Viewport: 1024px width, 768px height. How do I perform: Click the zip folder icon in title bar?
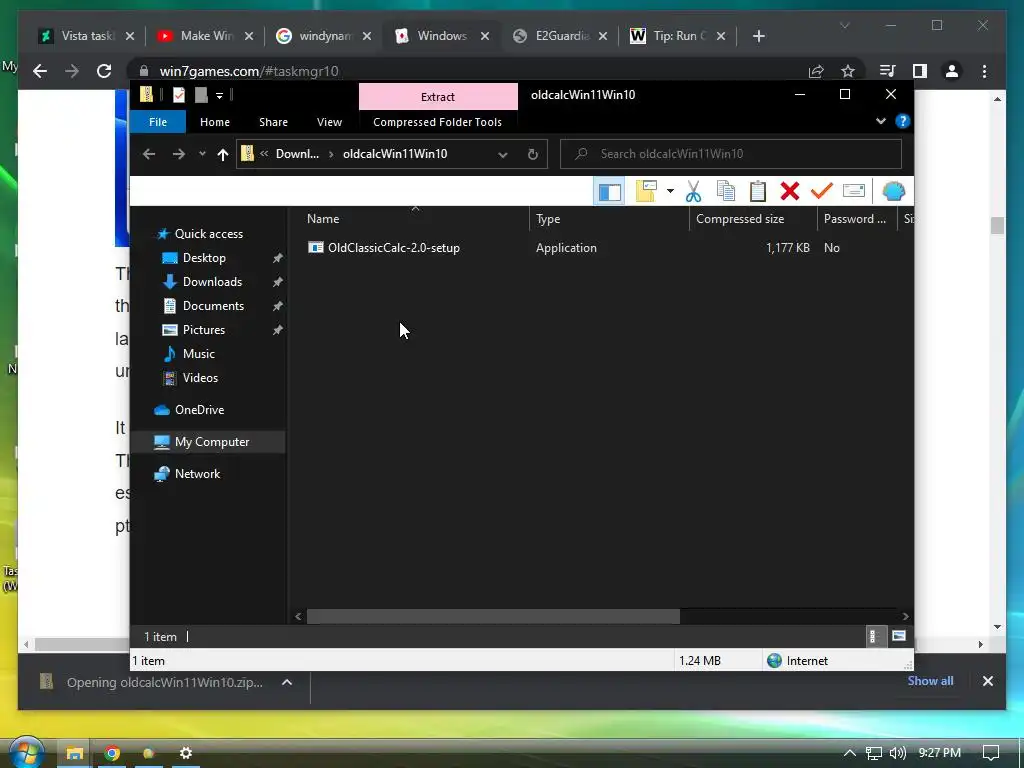[146, 95]
